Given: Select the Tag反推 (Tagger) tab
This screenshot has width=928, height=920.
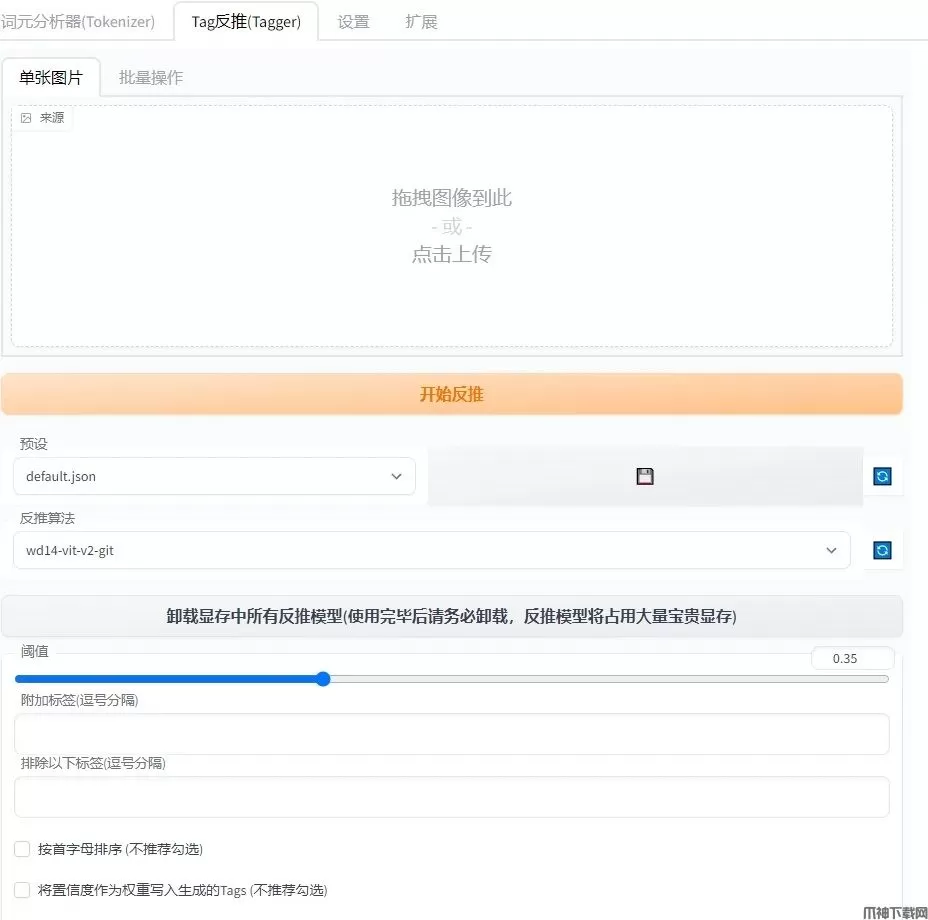Looking at the screenshot, I should click(x=246, y=22).
